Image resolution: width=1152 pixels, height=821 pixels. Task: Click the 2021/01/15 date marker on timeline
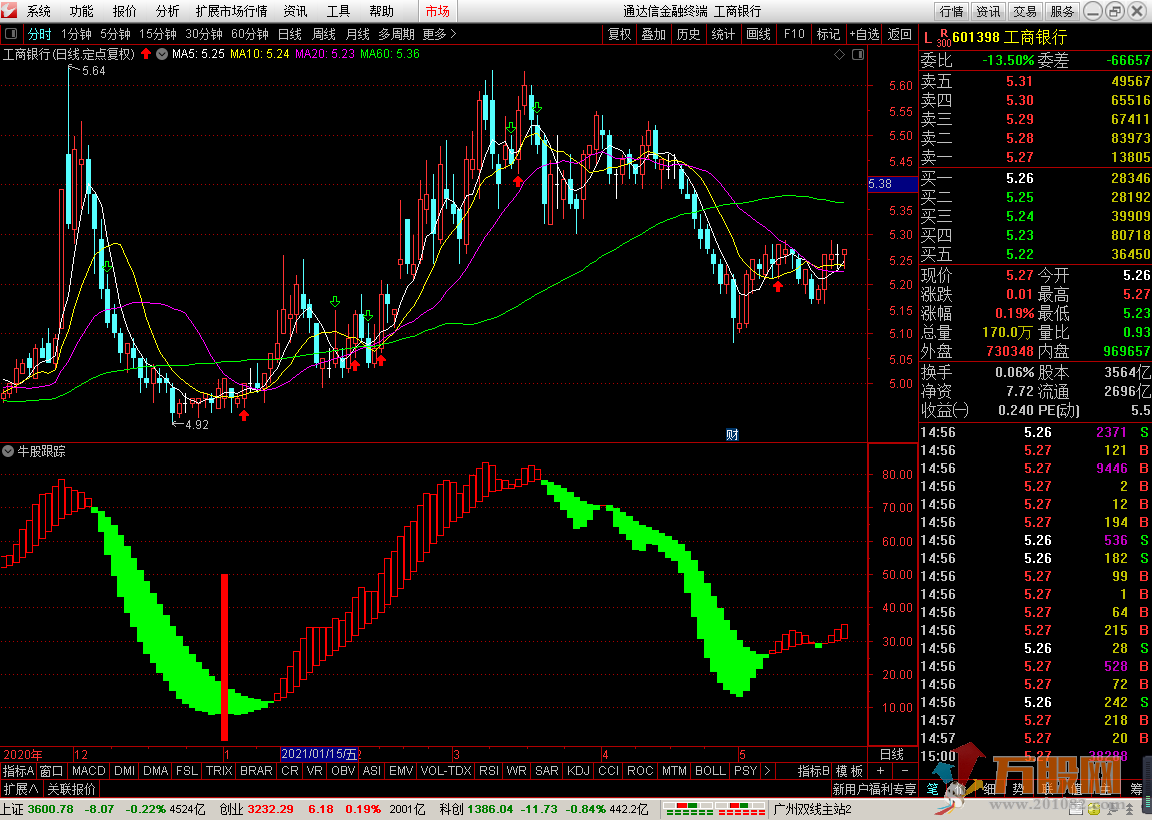319,754
